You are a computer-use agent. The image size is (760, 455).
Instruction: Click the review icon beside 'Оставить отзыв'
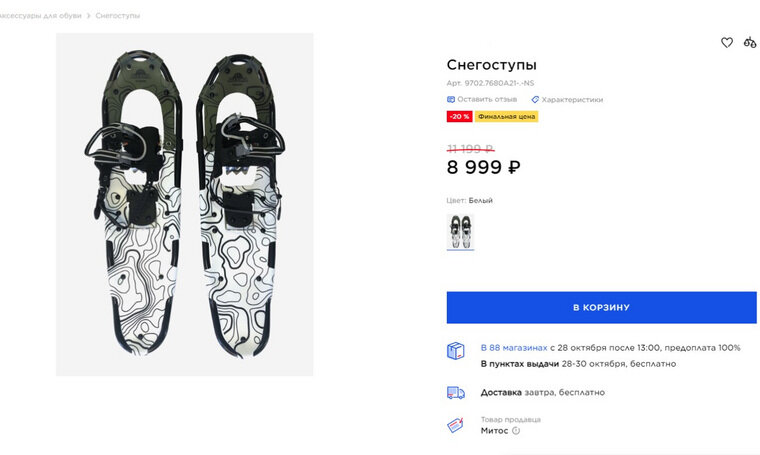click(451, 99)
